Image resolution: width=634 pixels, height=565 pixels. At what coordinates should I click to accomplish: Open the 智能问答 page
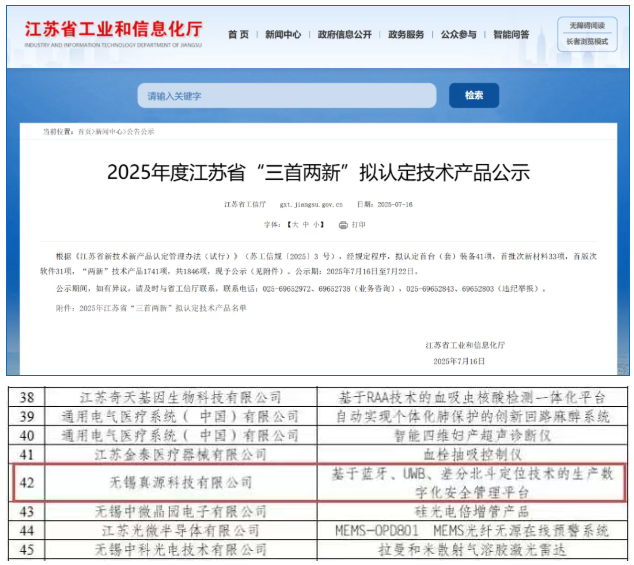(513, 35)
